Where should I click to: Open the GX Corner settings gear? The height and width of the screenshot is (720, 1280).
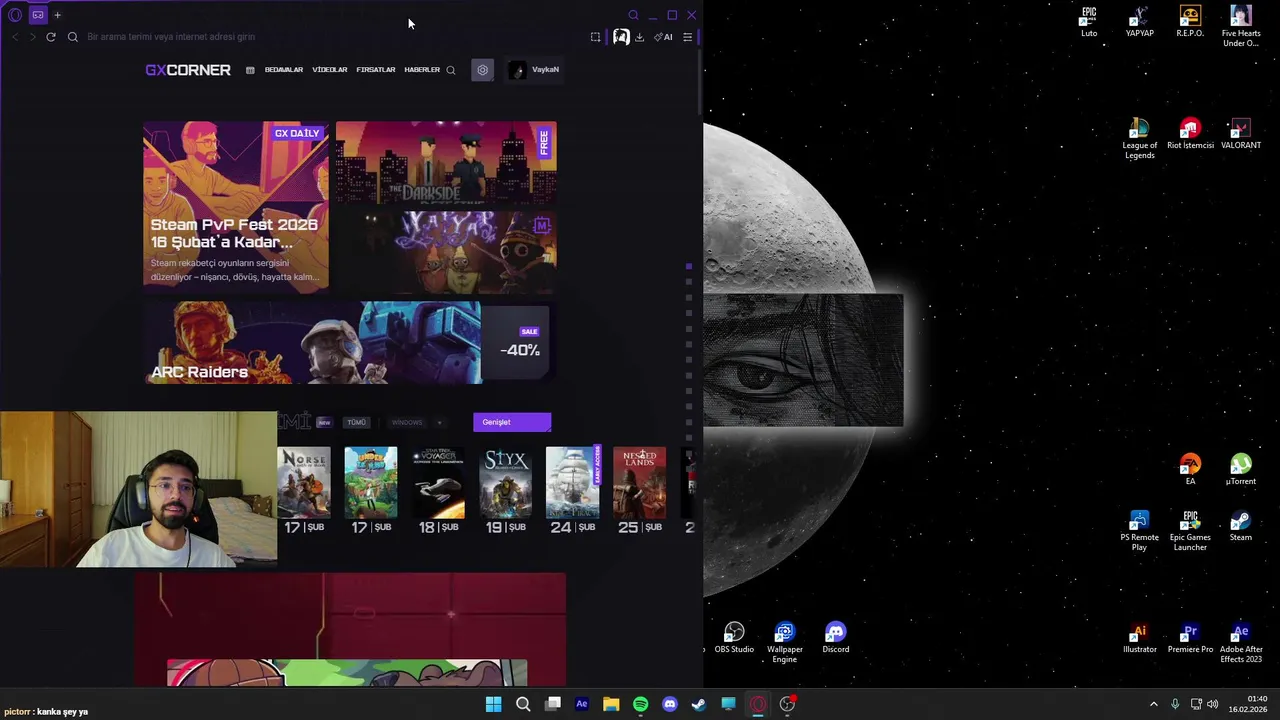(482, 70)
